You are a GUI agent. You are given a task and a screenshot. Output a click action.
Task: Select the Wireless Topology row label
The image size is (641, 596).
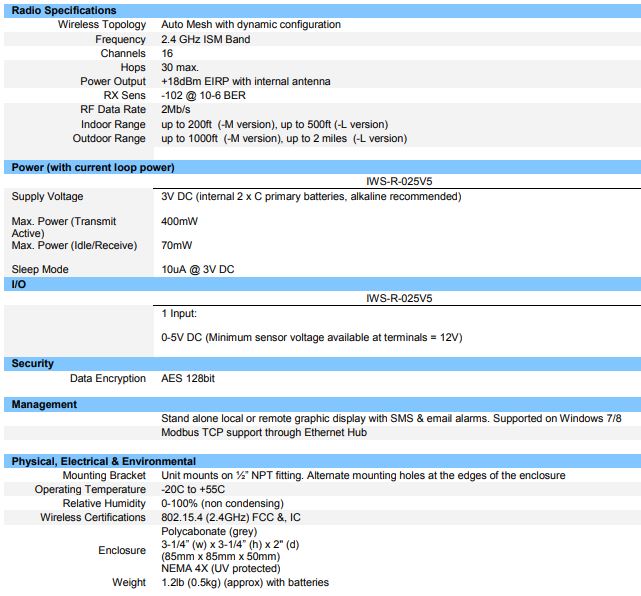click(x=101, y=24)
